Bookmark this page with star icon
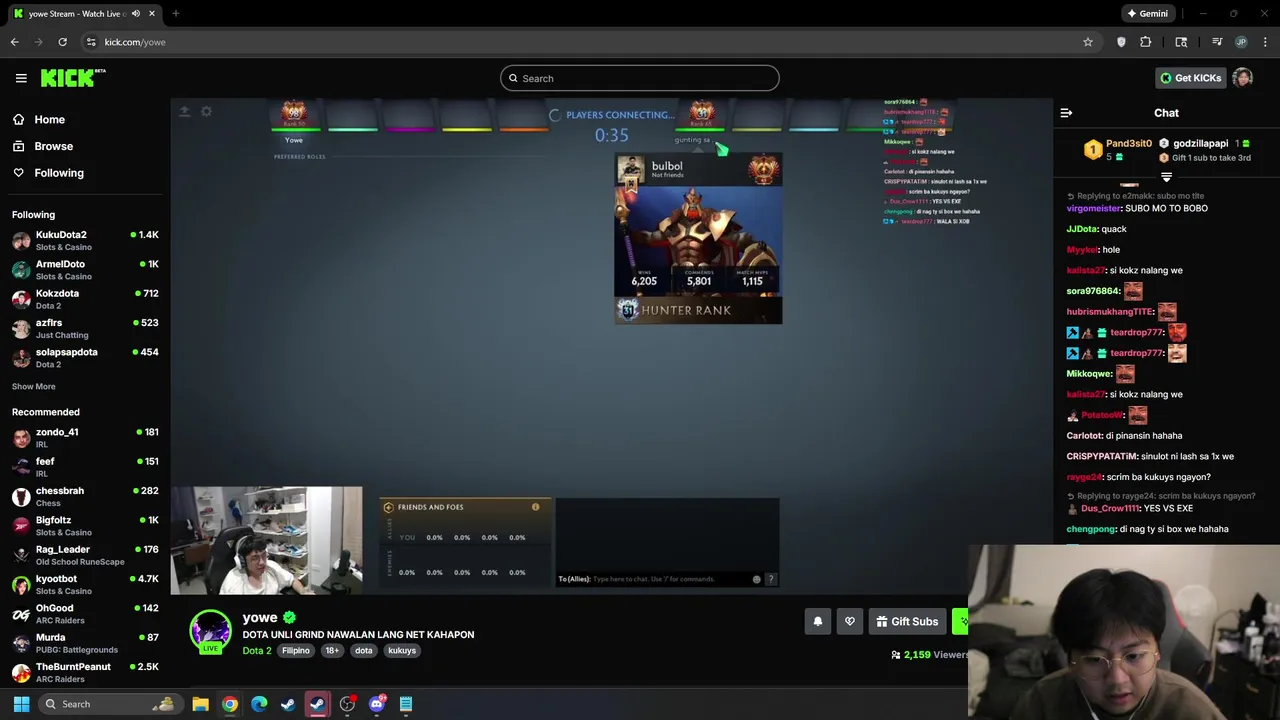The image size is (1280, 720). (x=1088, y=42)
